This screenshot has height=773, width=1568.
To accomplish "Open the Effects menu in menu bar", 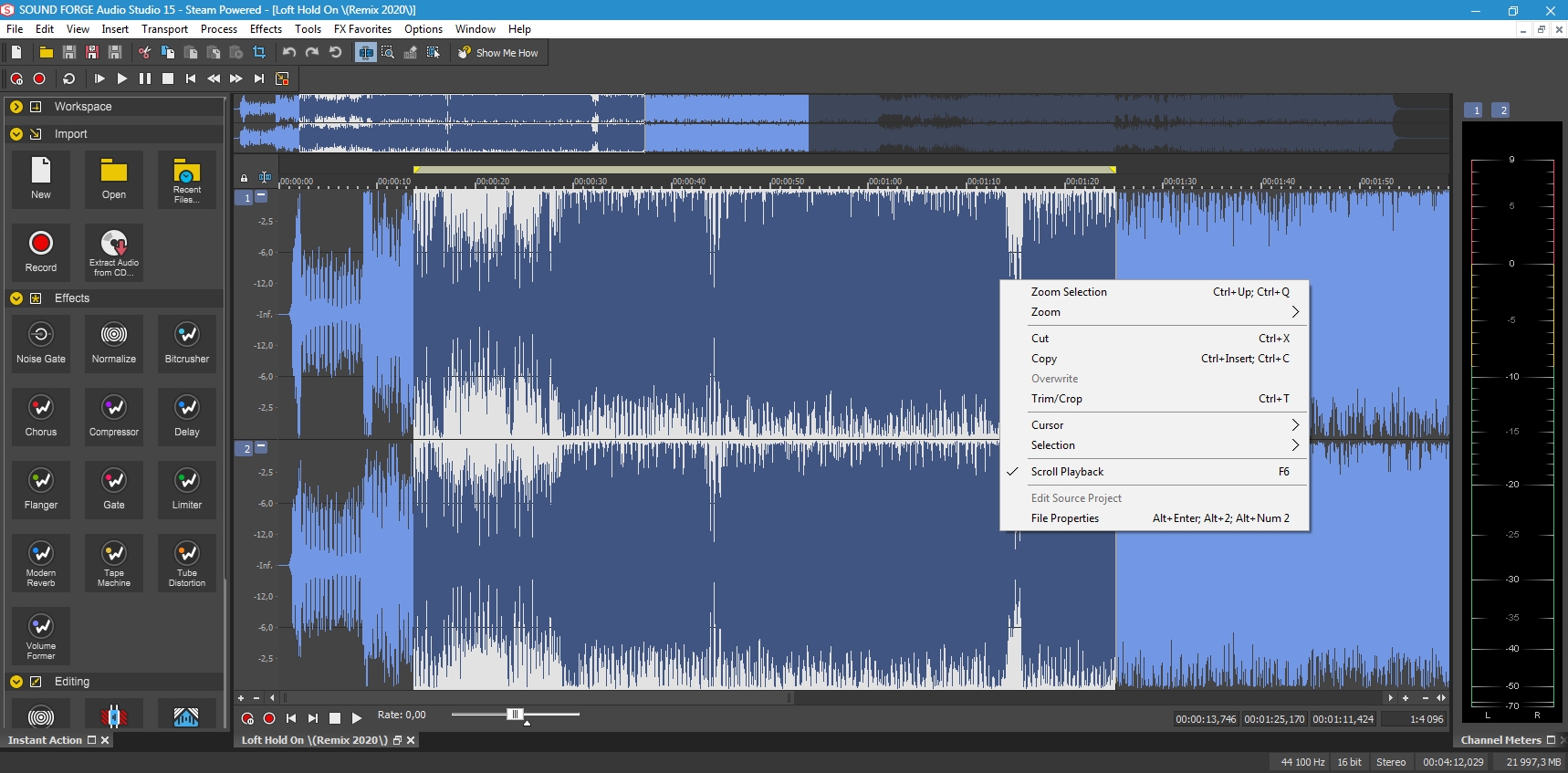I will tap(266, 29).
